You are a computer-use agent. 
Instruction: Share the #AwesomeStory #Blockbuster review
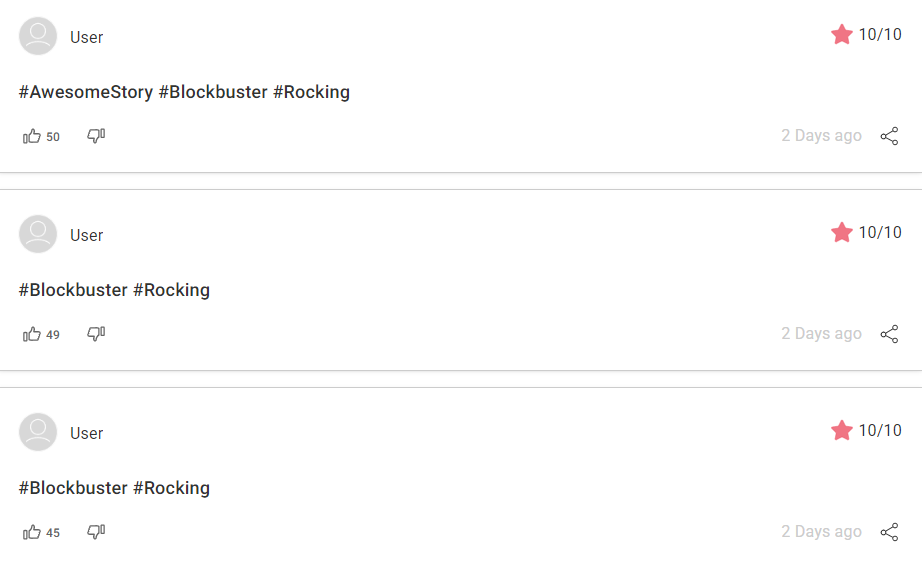coord(889,136)
